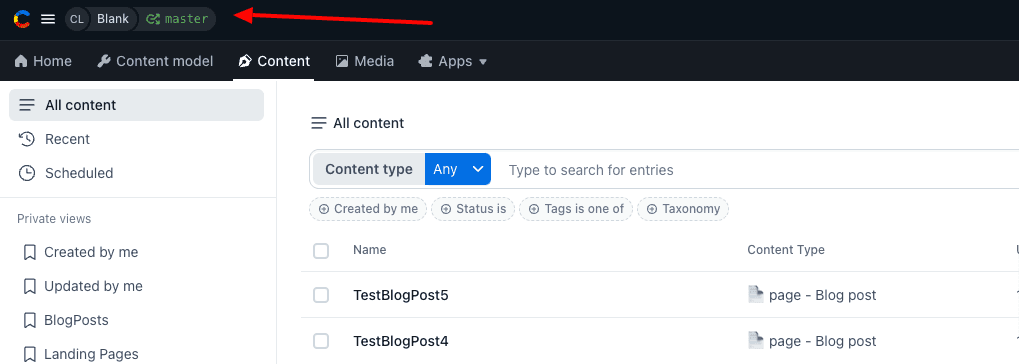This screenshot has width=1019, height=364.
Task: Open the TestBlogPost4 entry
Action: 401,341
